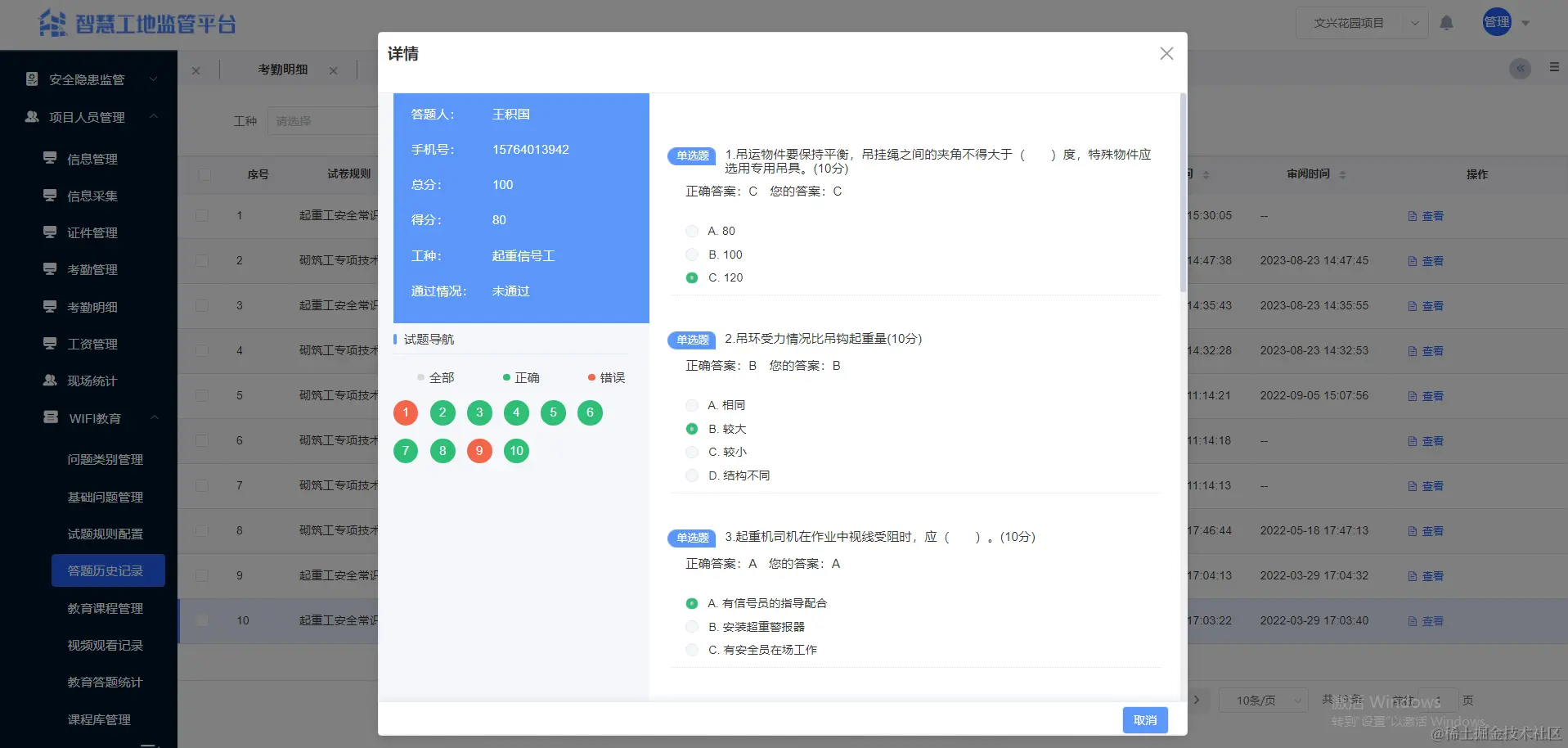1568x748 pixels.
Task: Open the notification bell icon
Action: [1446, 23]
